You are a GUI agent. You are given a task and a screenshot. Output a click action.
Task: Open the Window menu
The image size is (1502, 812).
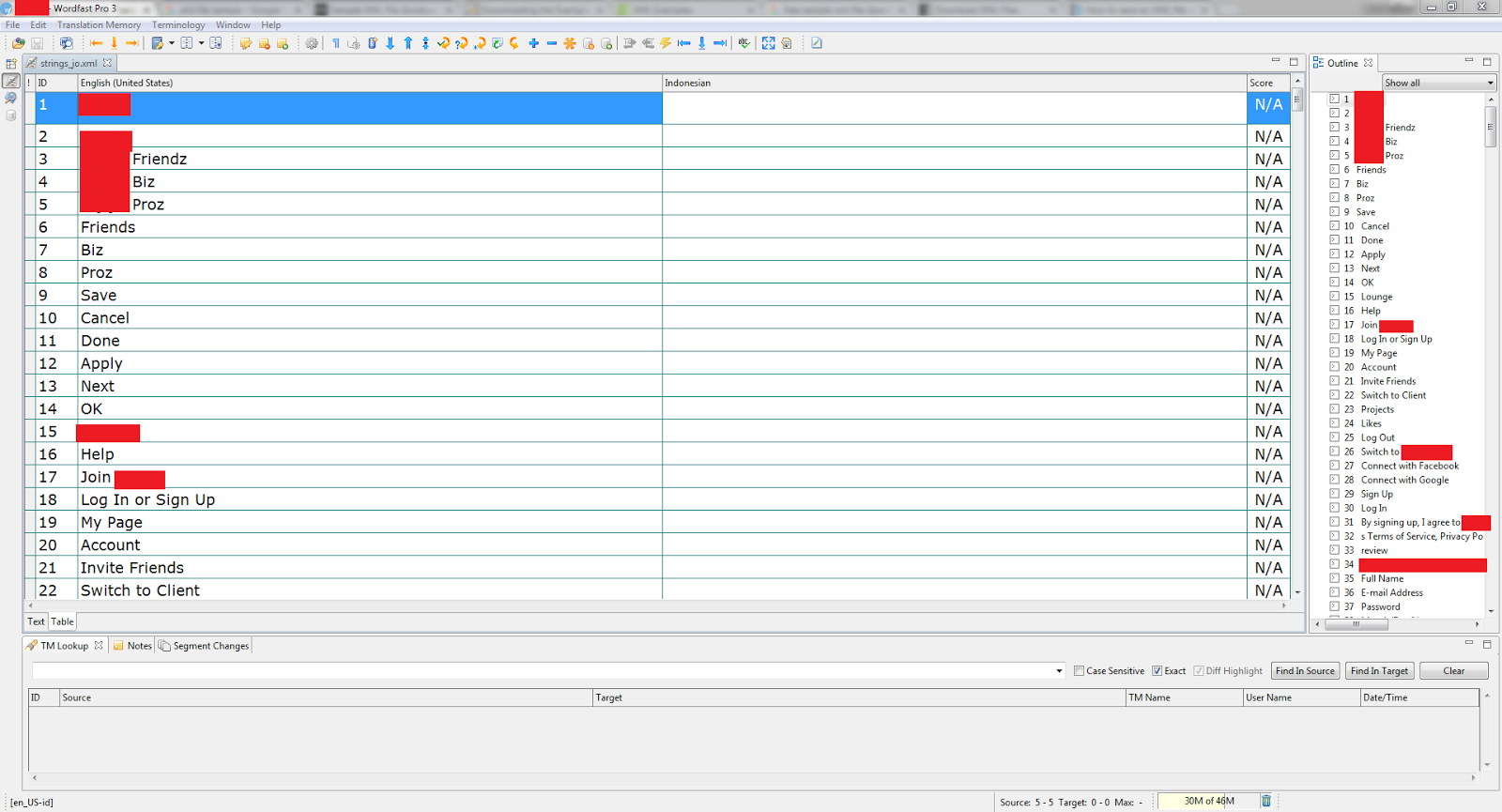click(x=233, y=25)
